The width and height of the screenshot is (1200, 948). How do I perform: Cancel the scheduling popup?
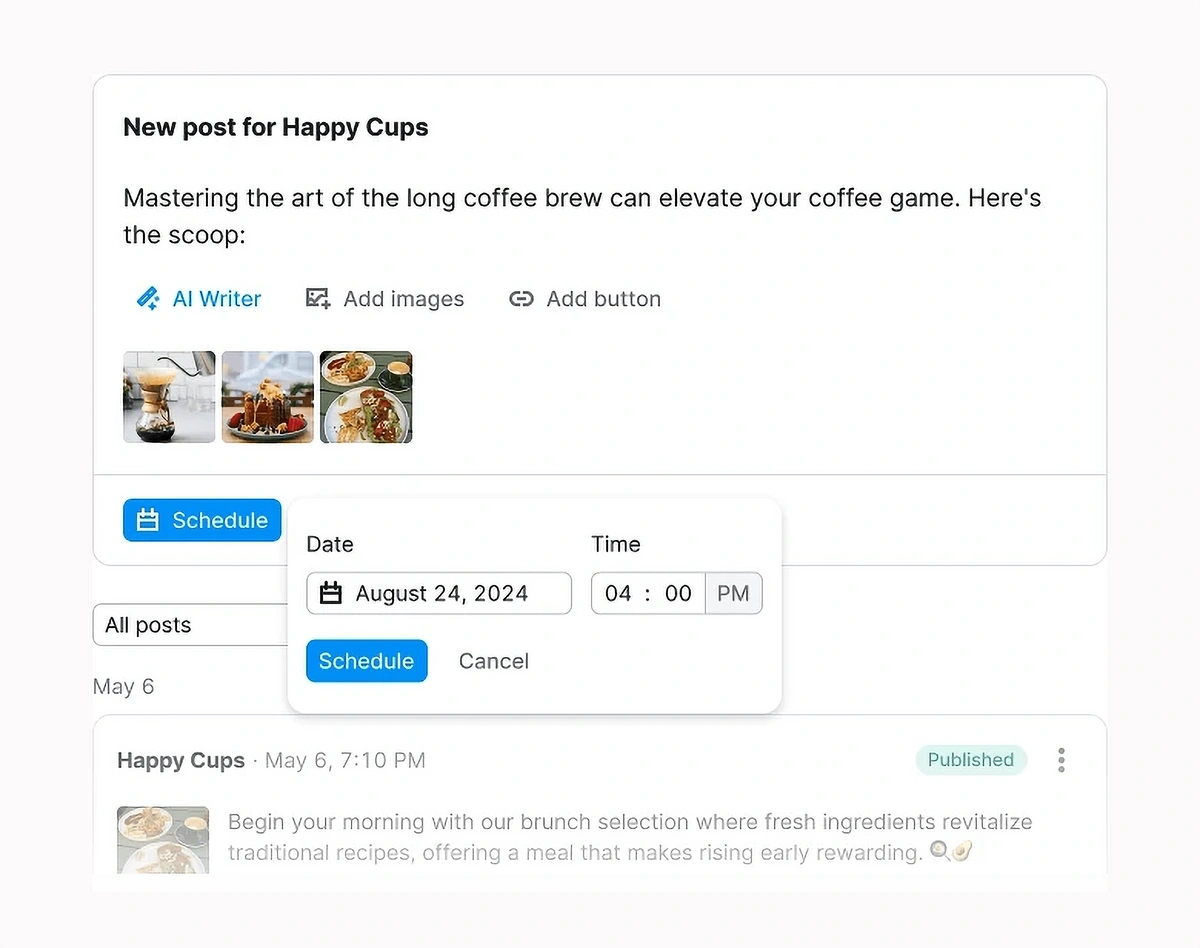point(494,661)
